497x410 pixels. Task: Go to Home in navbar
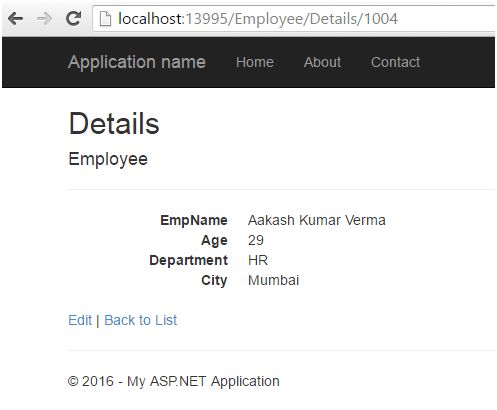[x=255, y=62]
